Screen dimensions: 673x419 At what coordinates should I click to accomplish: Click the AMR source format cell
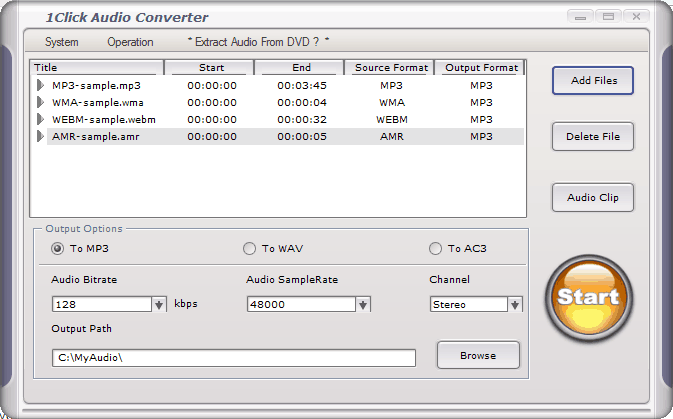click(392, 137)
